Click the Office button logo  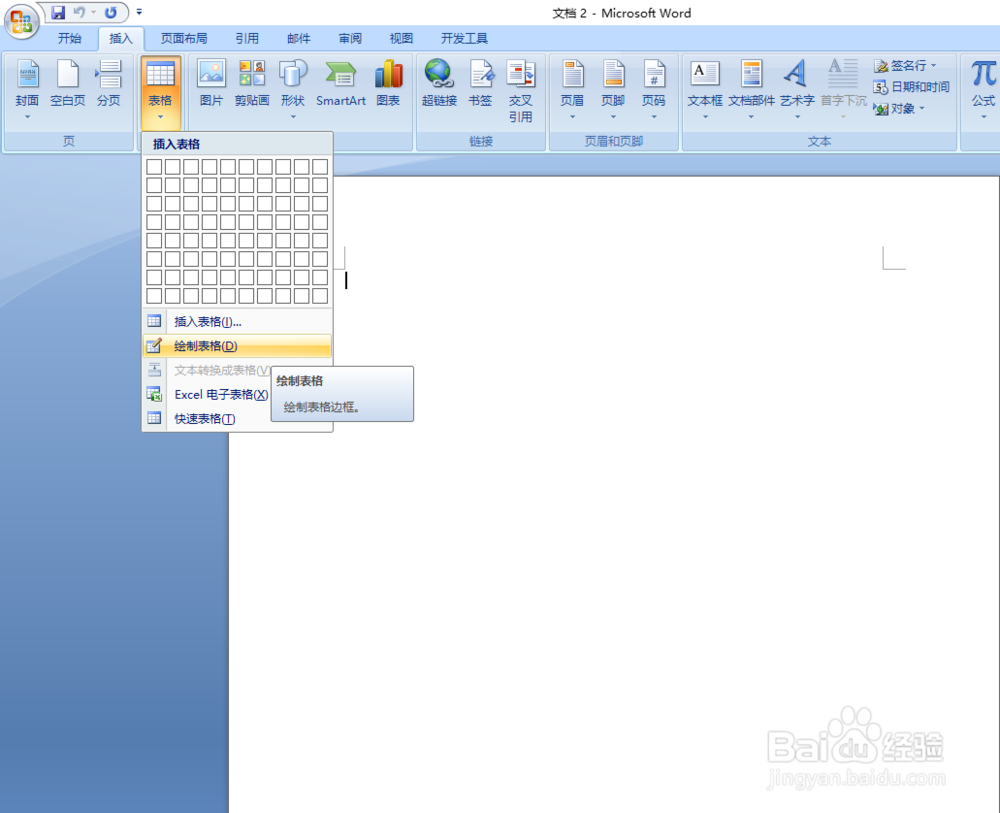pyautogui.click(x=21, y=21)
